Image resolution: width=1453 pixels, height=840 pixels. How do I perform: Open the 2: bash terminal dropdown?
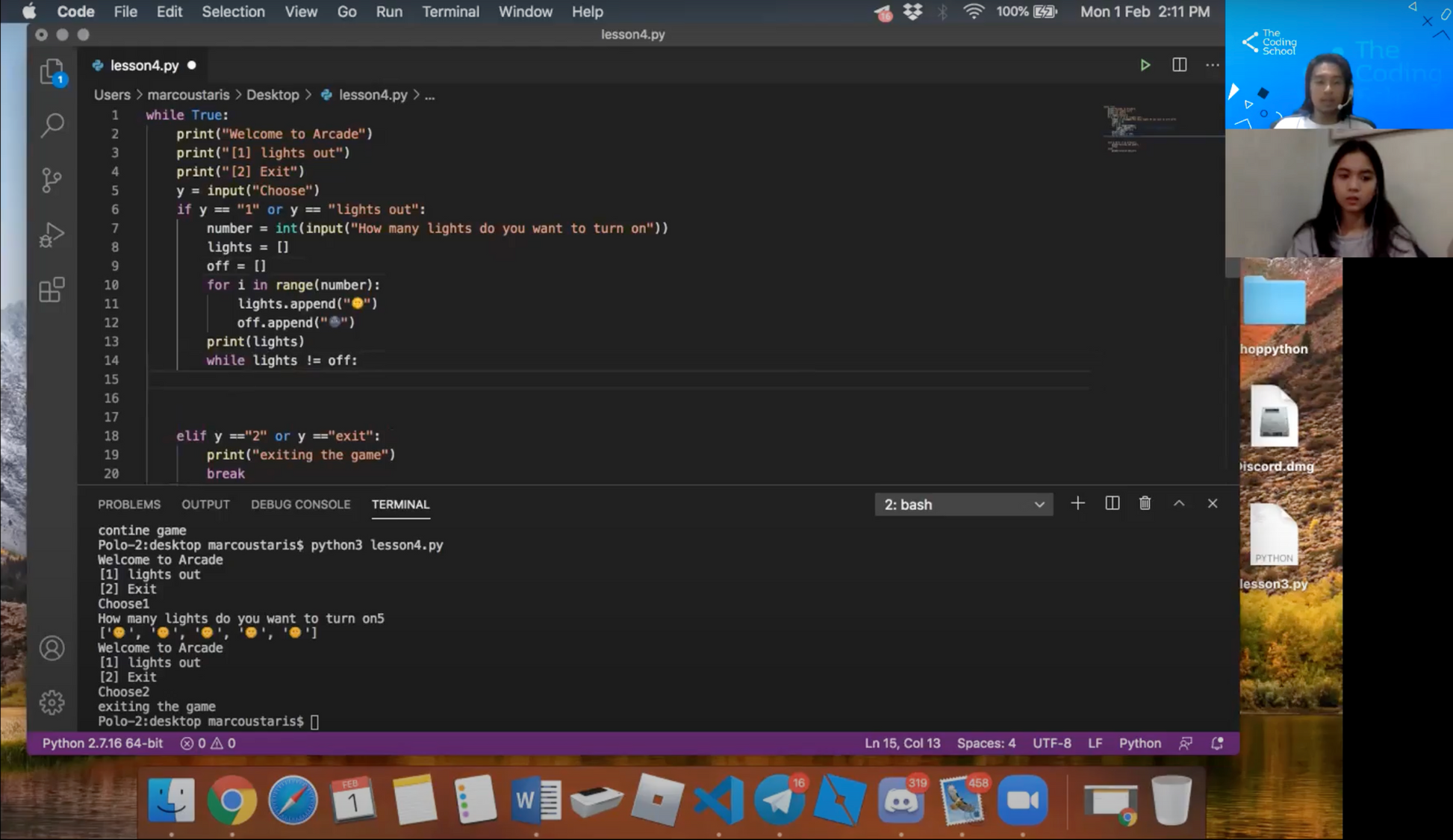[963, 504]
